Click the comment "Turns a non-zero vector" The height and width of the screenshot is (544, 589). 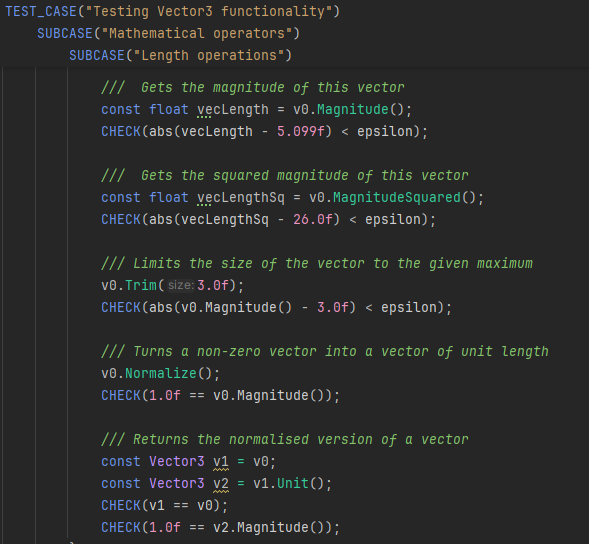(x=325, y=352)
